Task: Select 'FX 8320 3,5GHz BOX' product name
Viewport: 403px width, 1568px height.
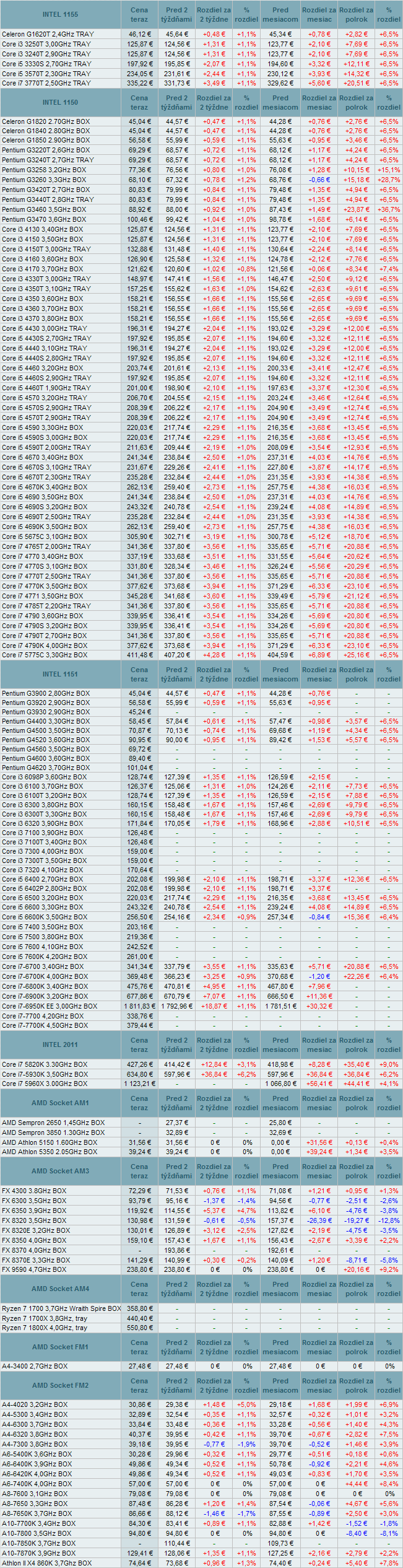Action: tap(34, 1220)
